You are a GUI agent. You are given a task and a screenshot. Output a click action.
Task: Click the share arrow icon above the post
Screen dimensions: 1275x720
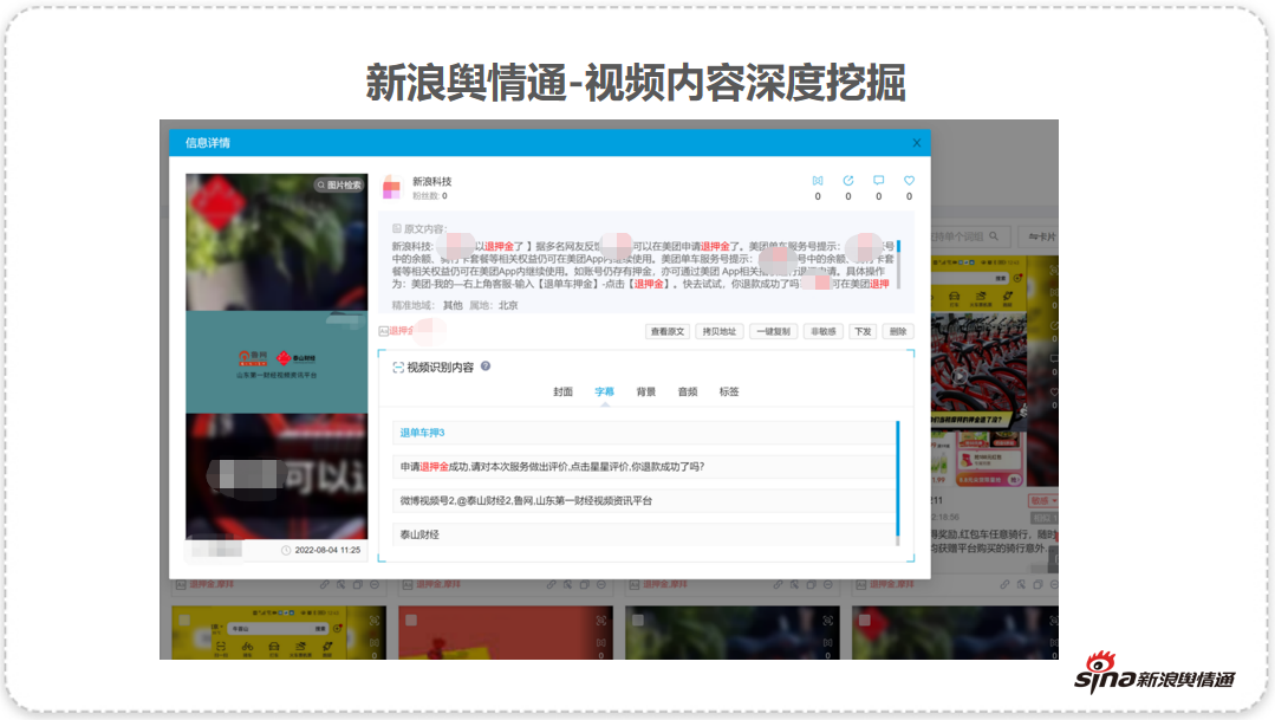pos(848,180)
